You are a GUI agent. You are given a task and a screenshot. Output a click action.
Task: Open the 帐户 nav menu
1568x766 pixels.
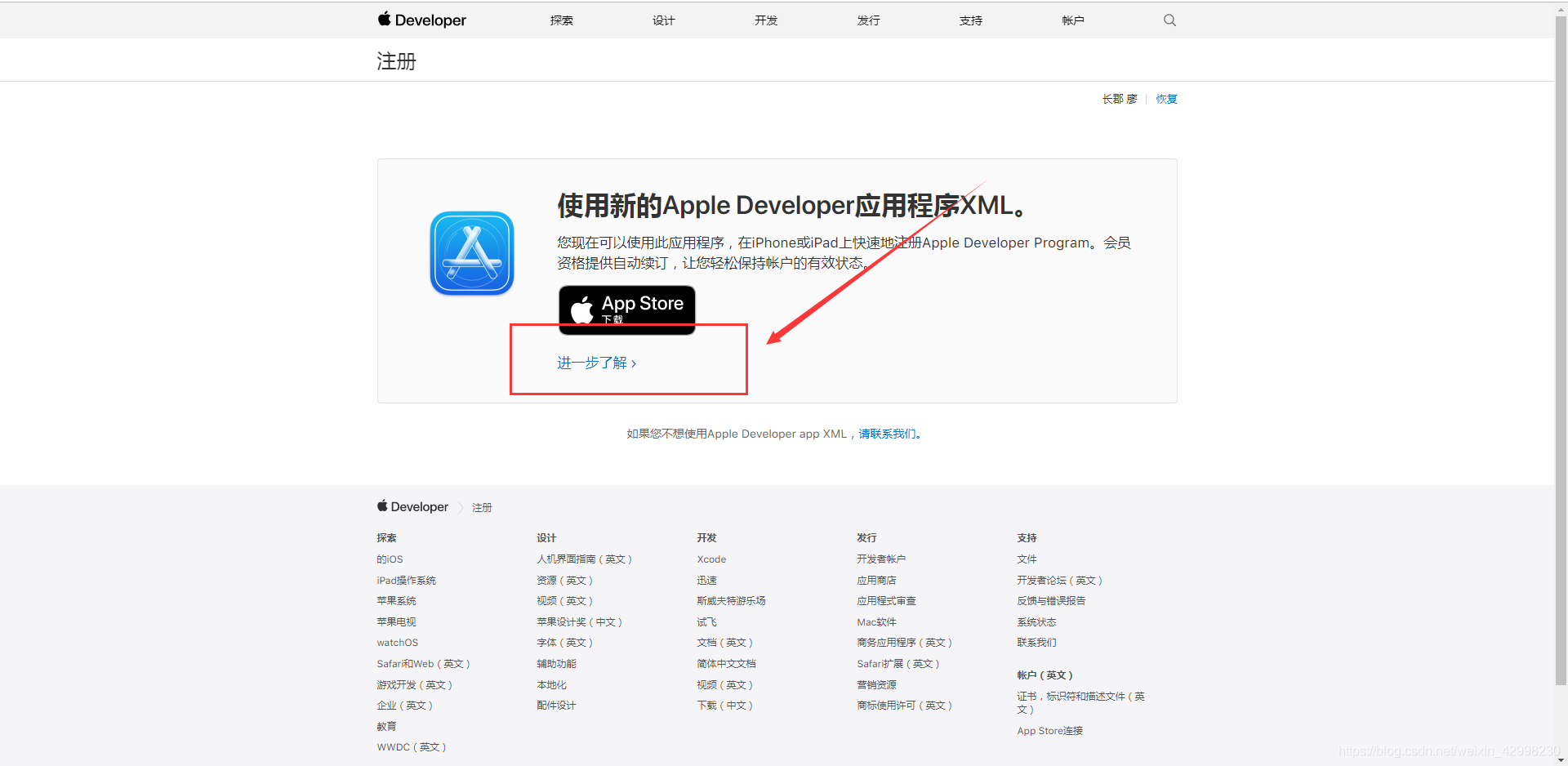tap(1073, 20)
